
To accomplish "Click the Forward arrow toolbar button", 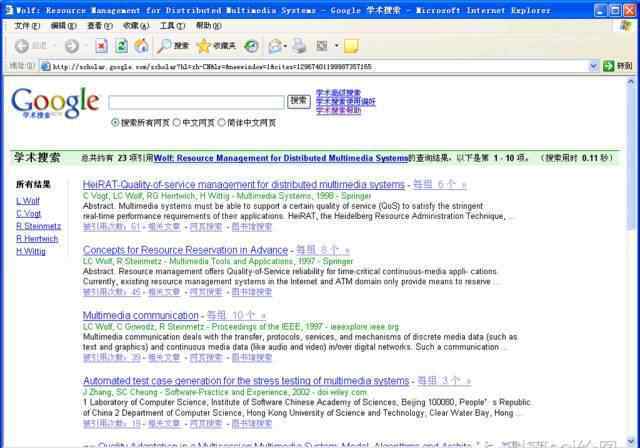I will pos(72,46).
